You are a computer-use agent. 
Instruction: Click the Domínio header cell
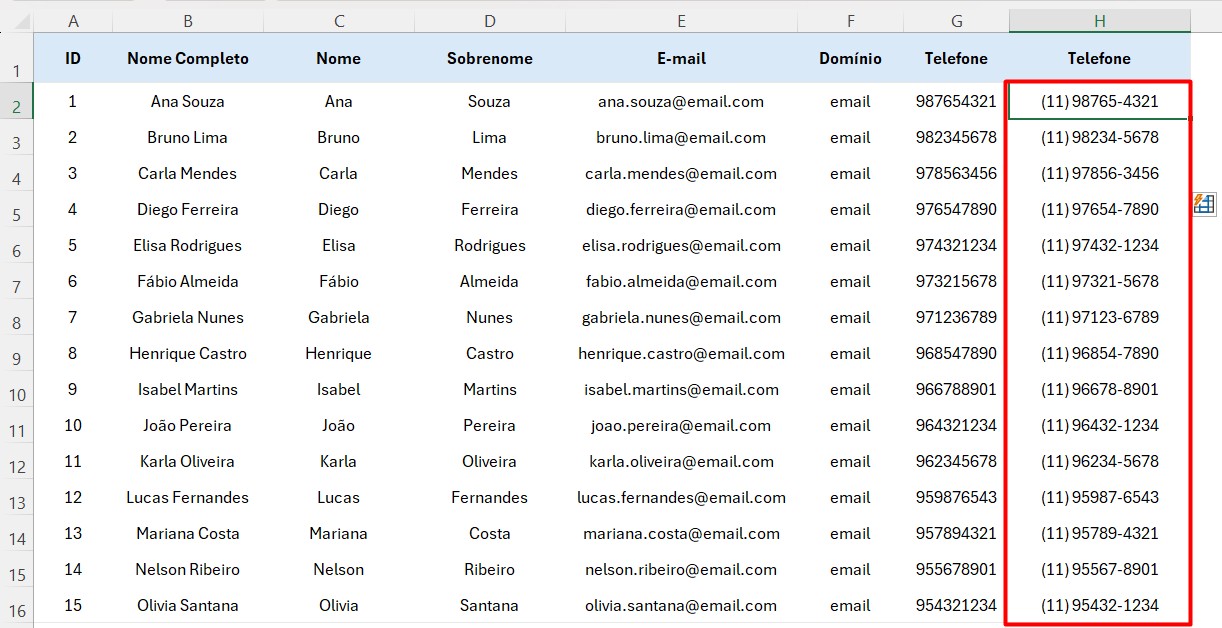[x=850, y=58]
